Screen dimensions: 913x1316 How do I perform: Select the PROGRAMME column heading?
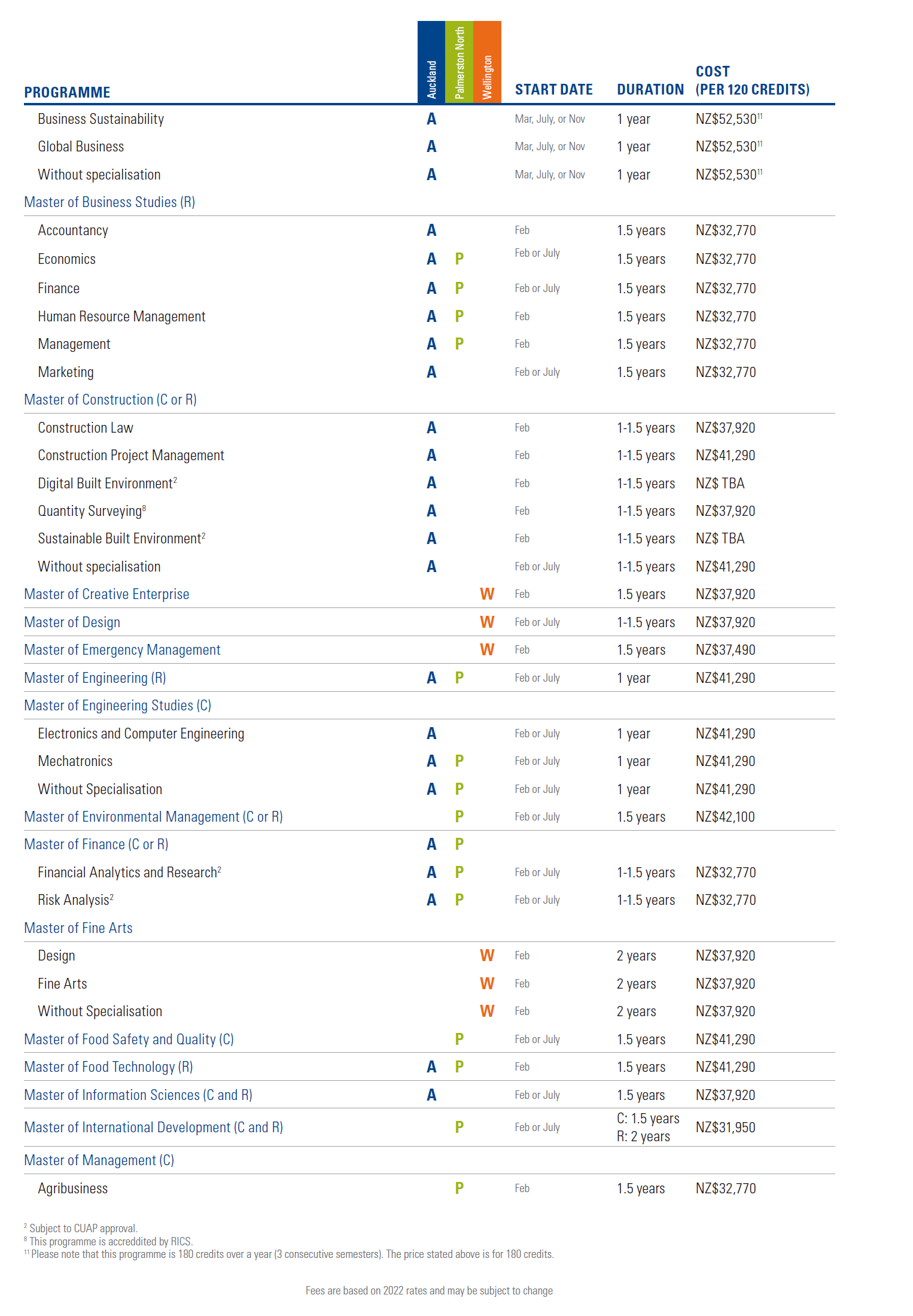tap(67, 92)
